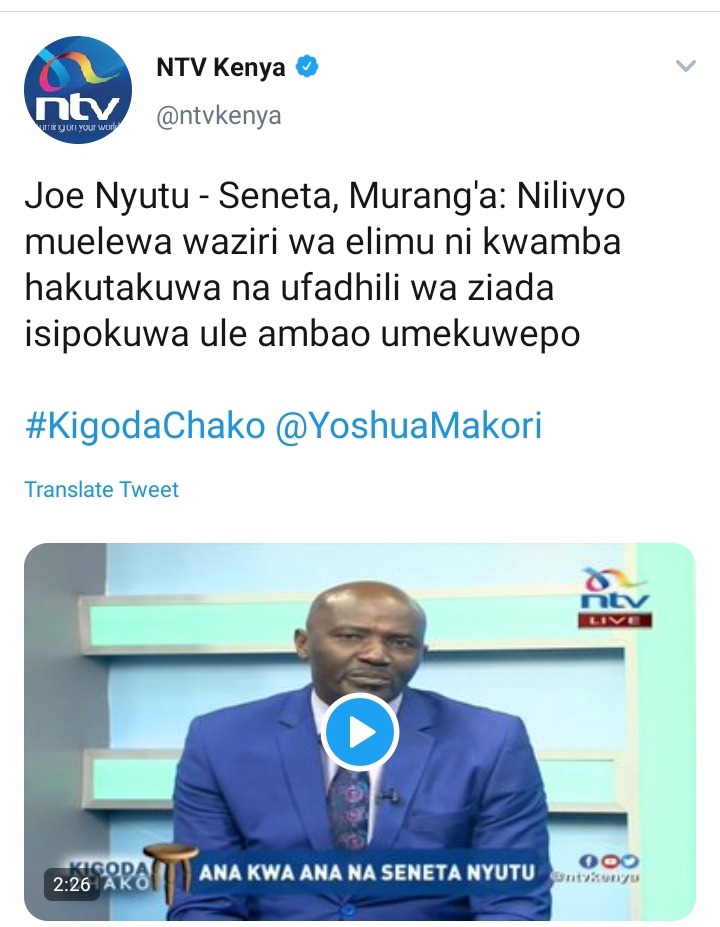The image size is (720, 927).
Task: Open the @YoshuaMakori mention
Action: click(x=408, y=426)
